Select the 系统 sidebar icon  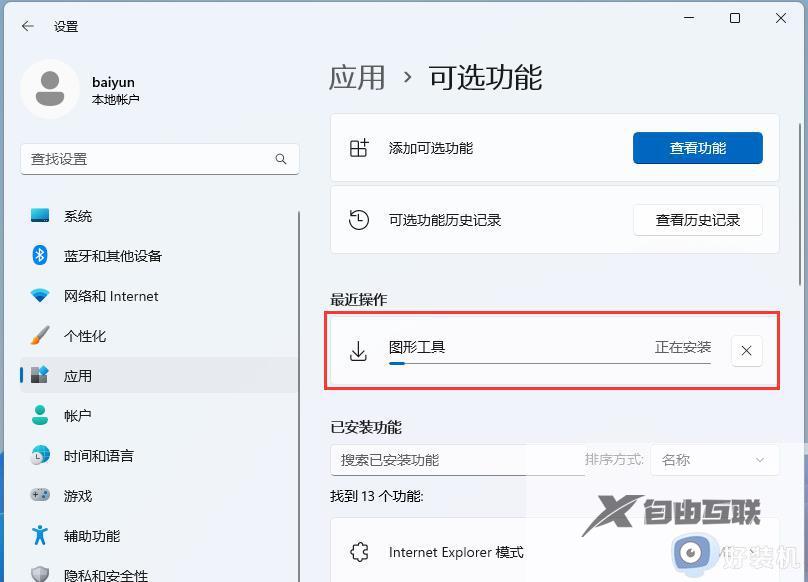40,216
